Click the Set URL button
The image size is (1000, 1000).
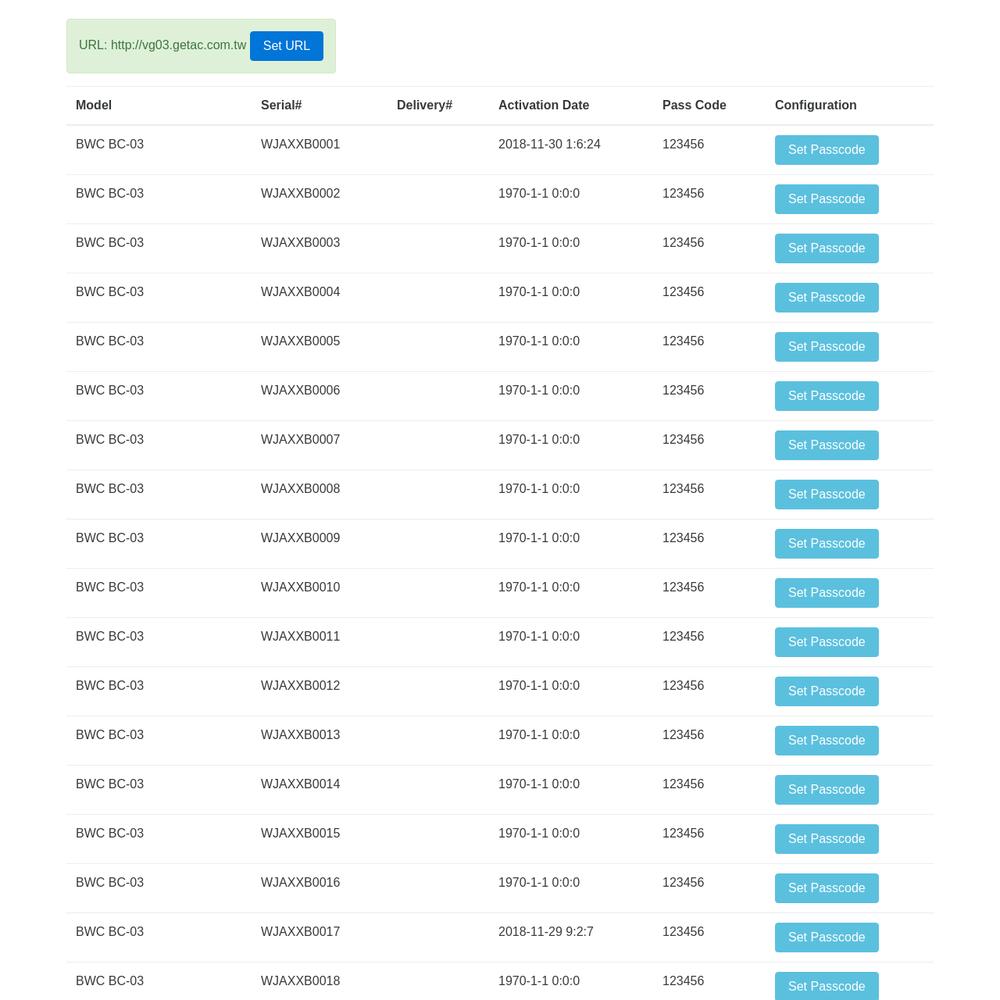(x=286, y=46)
